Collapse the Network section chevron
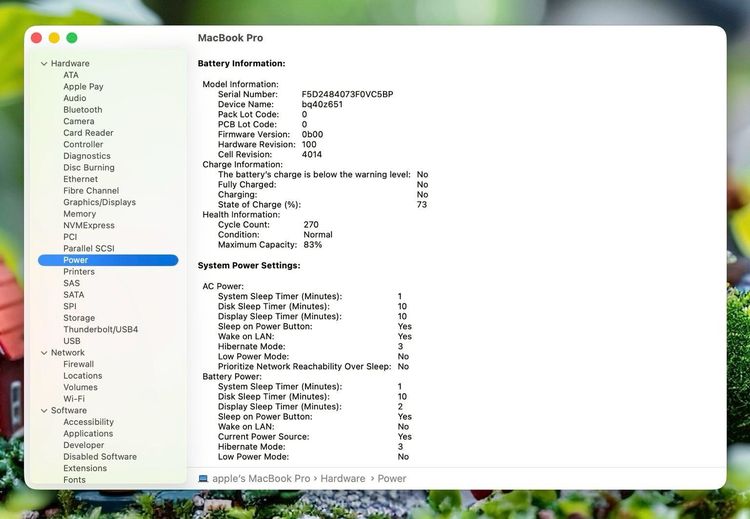This screenshot has height=519, width=750. (44, 353)
